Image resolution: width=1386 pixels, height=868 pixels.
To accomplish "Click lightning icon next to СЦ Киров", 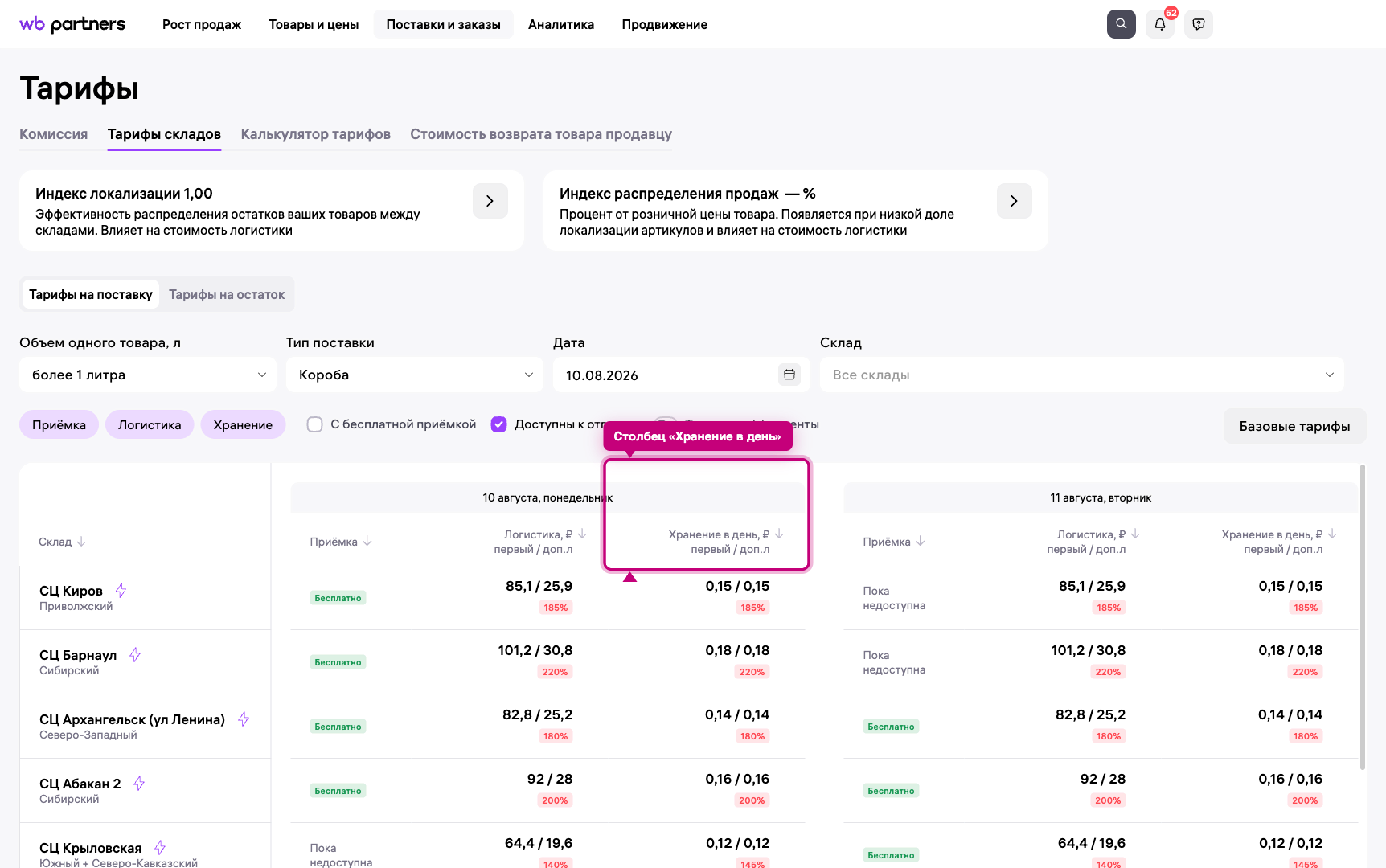I will 121,591.
